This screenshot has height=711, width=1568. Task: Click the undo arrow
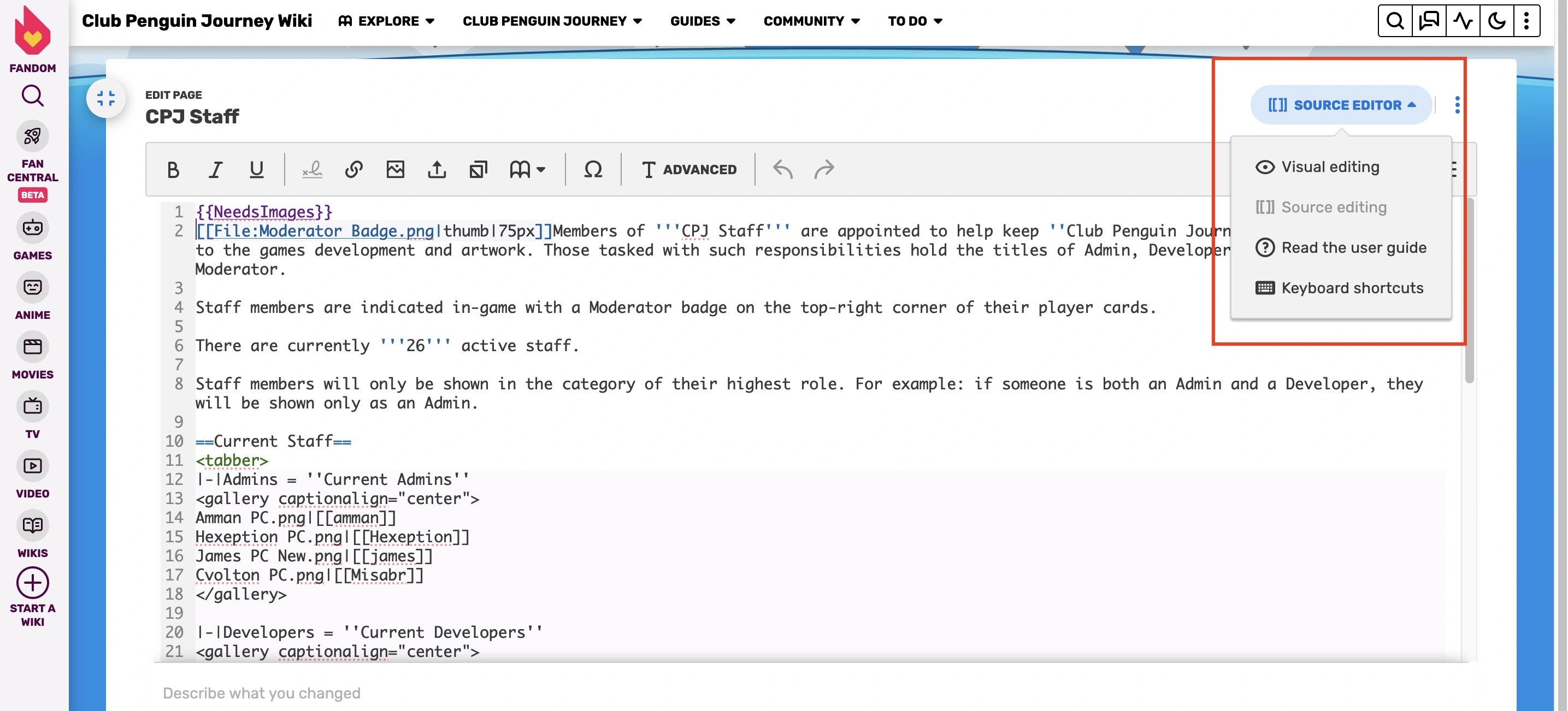click(x=782, y=169)
